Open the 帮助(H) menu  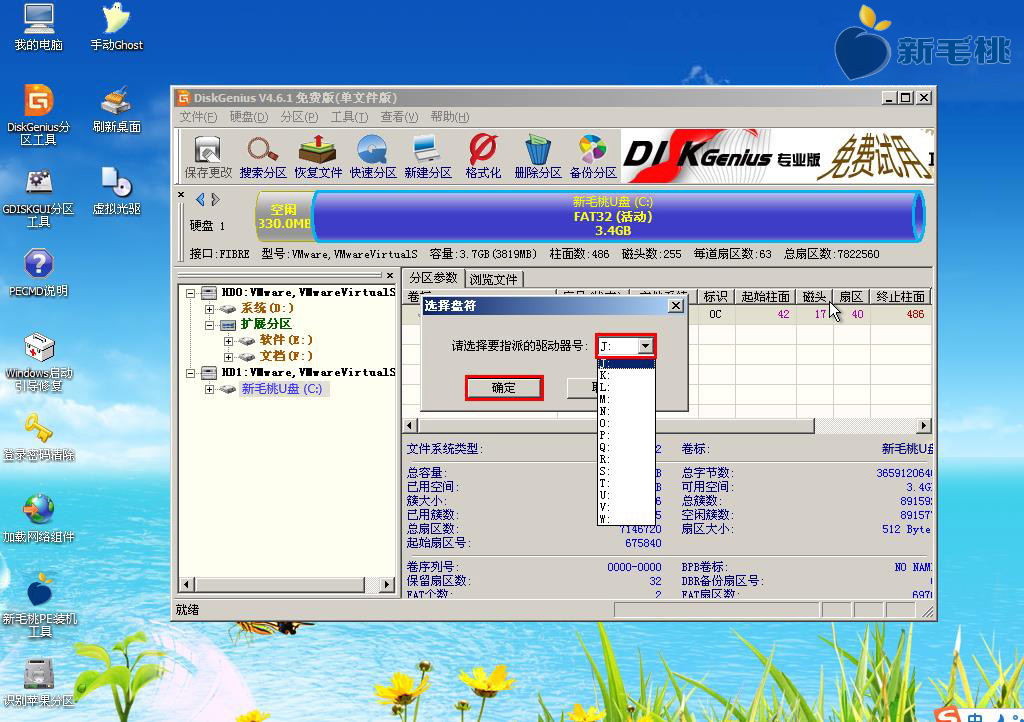[449, 117]
